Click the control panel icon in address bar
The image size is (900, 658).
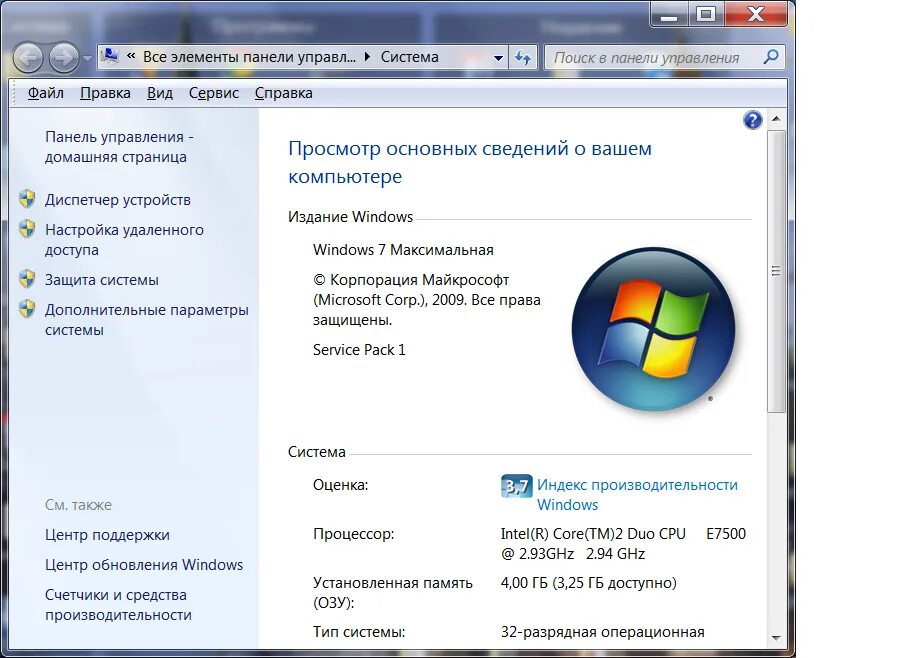[110, 56]
